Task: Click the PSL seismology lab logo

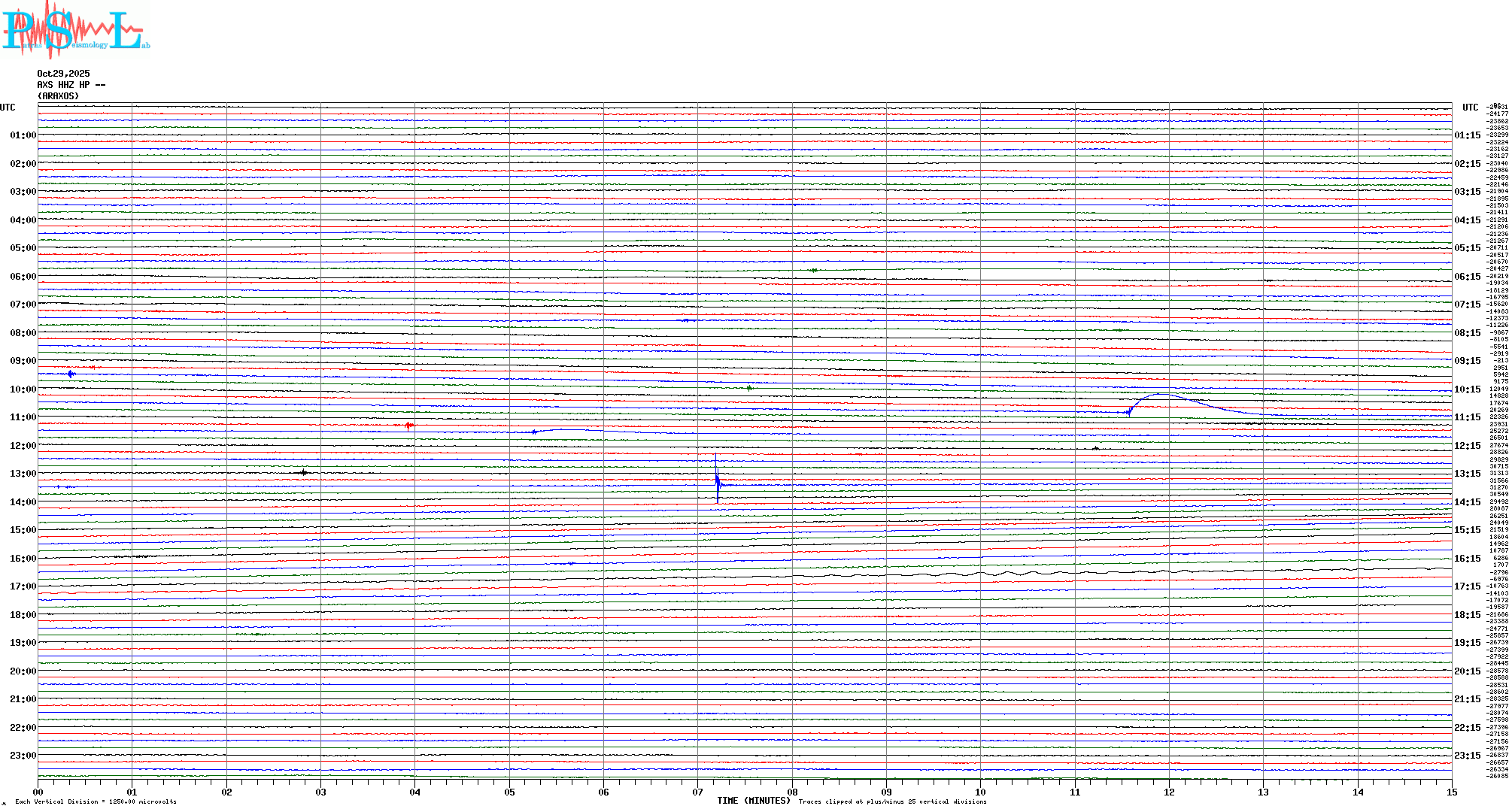Action: [x=75, y=29]
